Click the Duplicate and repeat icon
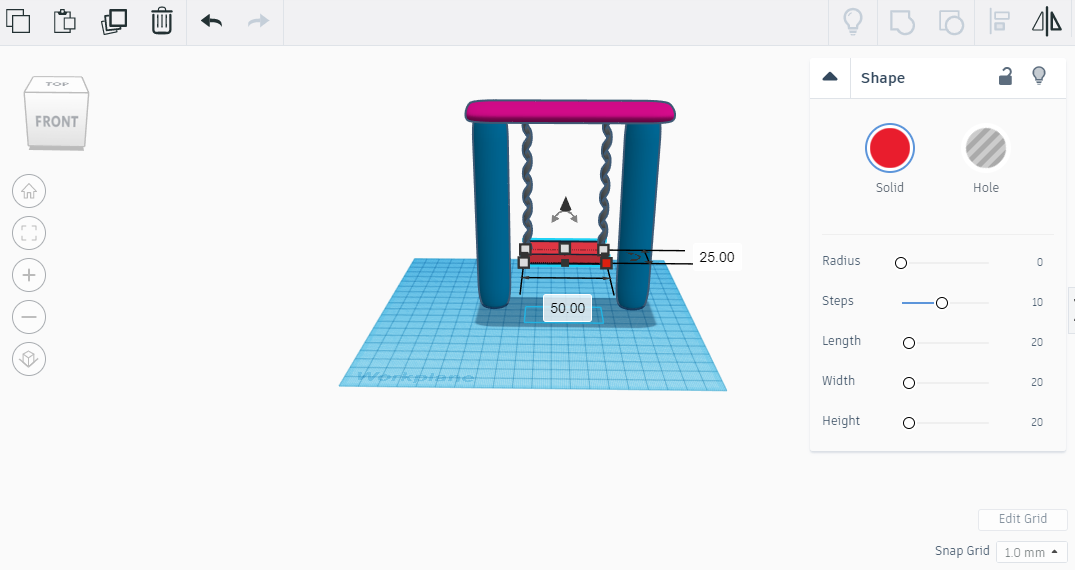1075x570 pixels. pos(114,21)
